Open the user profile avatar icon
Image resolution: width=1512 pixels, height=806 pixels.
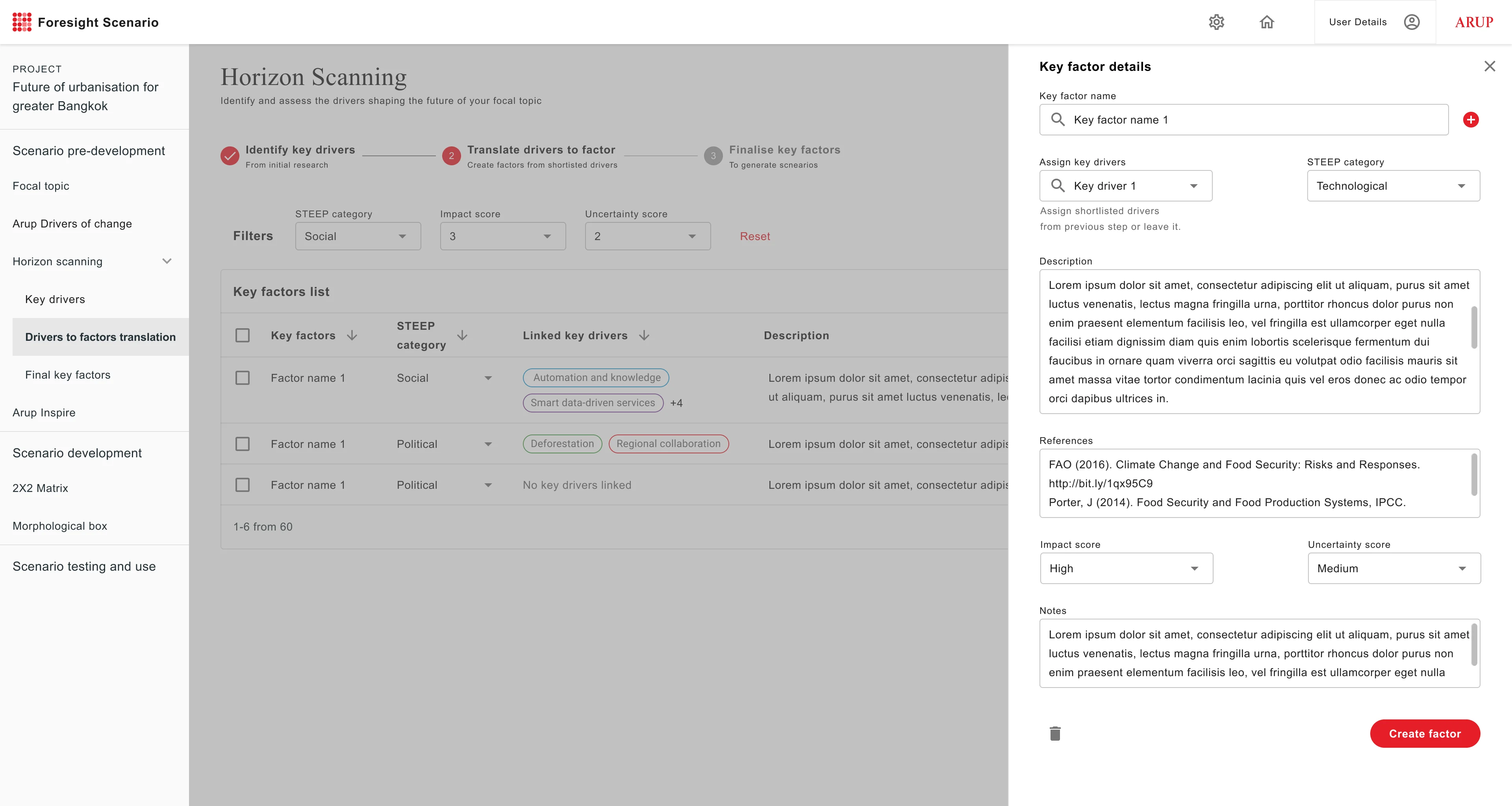point(1411,22)
